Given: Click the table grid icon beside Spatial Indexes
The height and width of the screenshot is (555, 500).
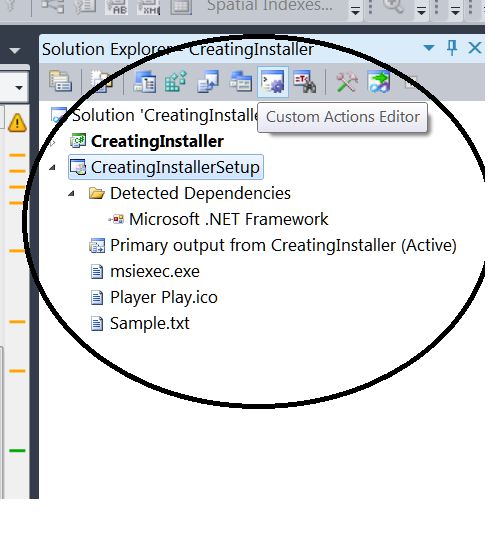Looking at the screenshot, I should point(181,7).
